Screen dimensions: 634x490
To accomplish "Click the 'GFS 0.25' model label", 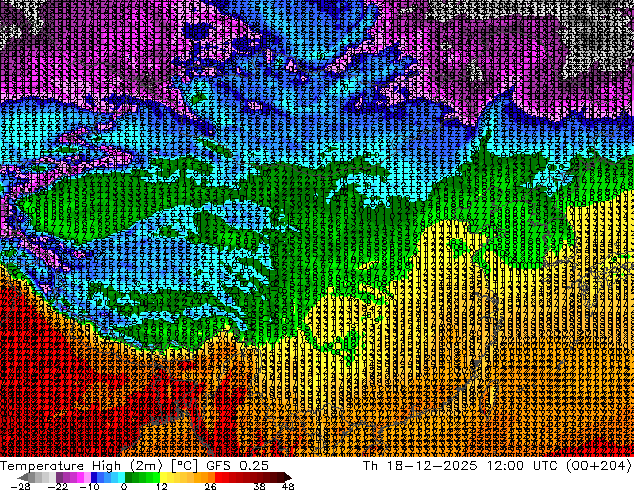I will click(237, 466).
